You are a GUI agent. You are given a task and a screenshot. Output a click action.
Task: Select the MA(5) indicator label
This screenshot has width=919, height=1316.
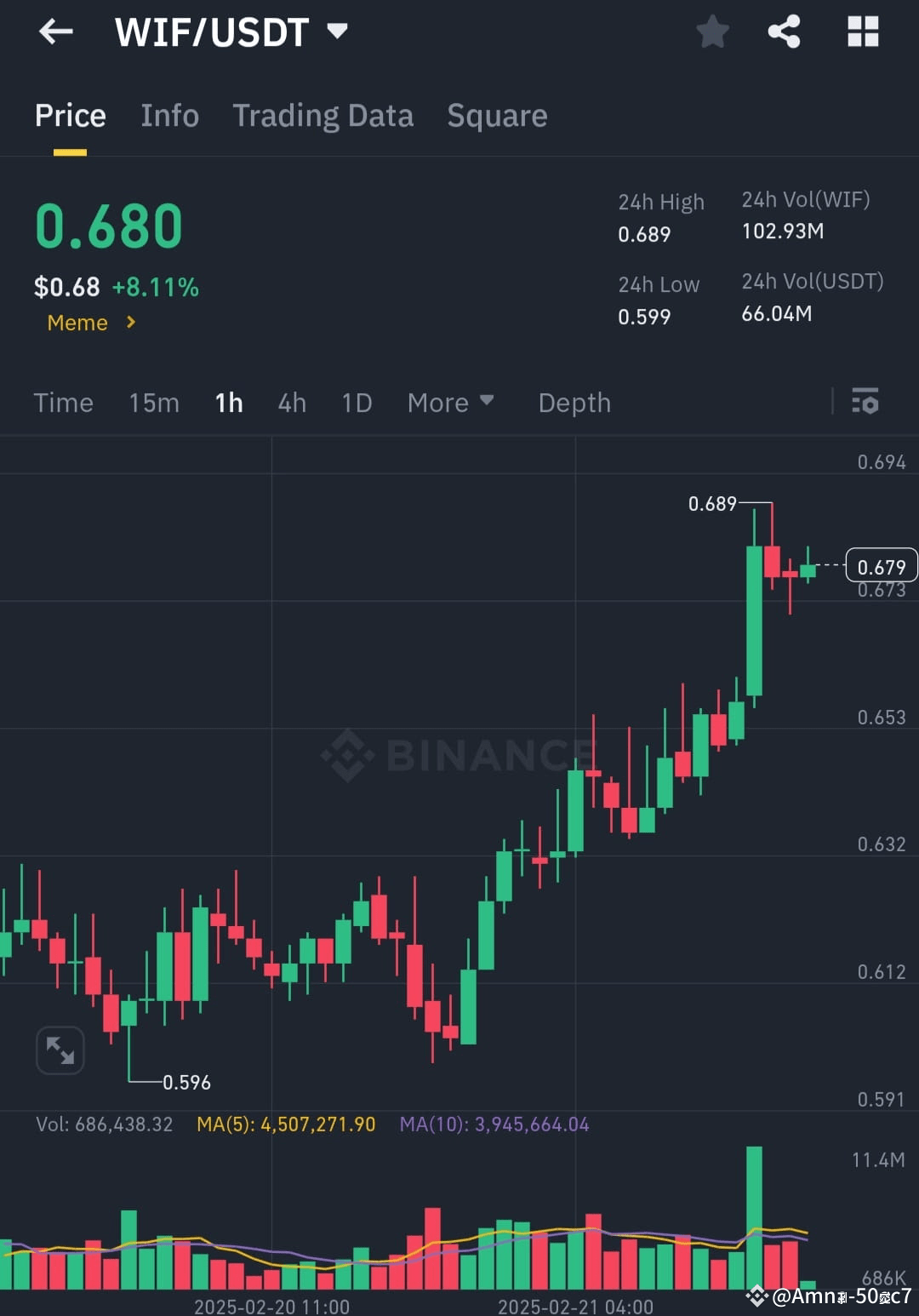coord(285,1124)
